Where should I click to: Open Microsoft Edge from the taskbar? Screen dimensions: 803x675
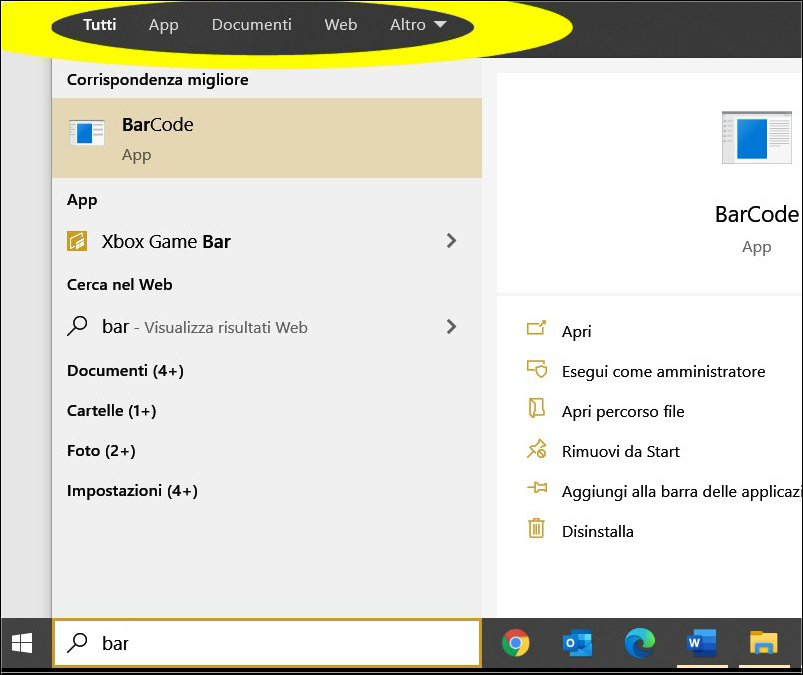point(639,643)
